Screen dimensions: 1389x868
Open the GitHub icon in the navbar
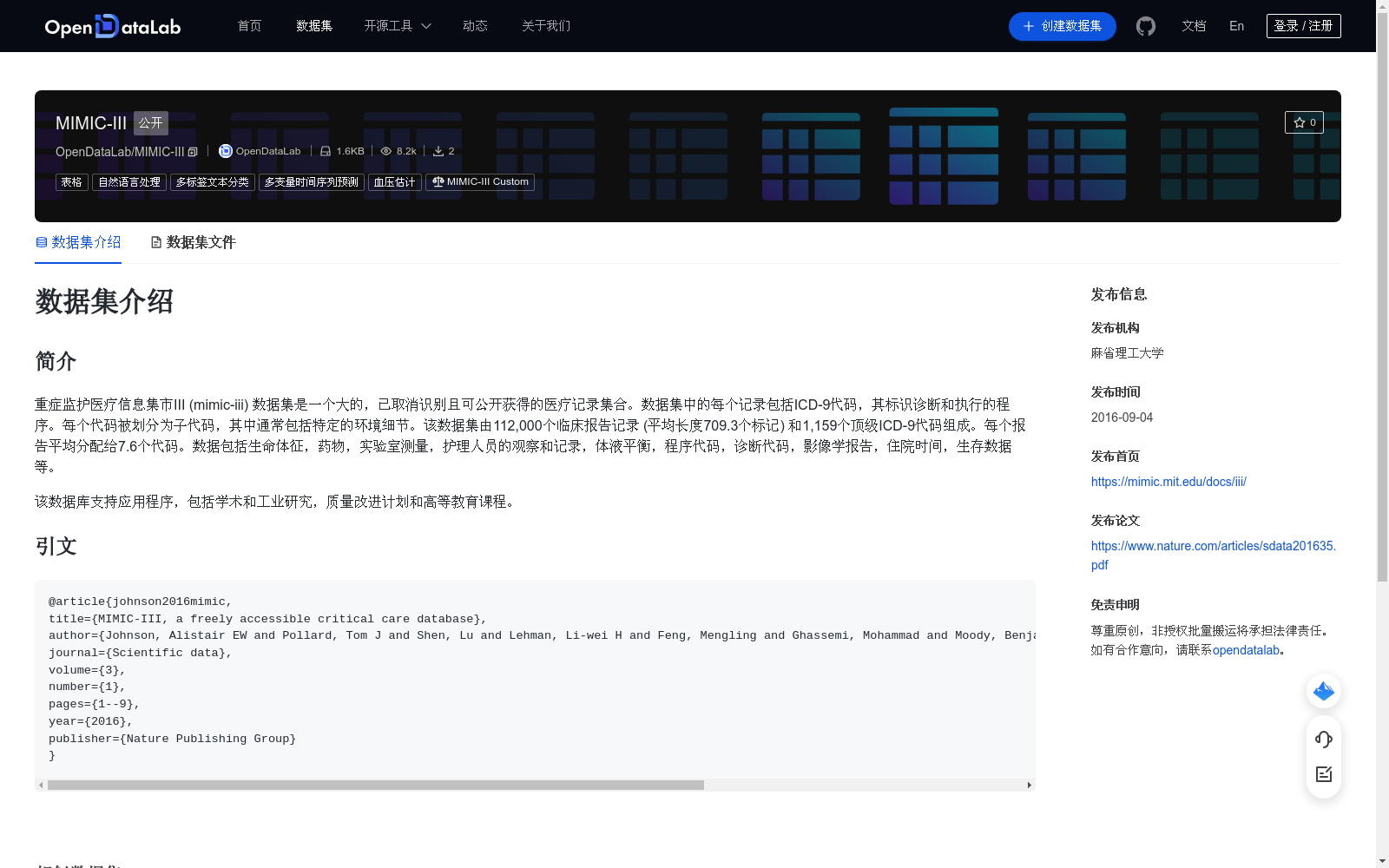[1145, 26]
